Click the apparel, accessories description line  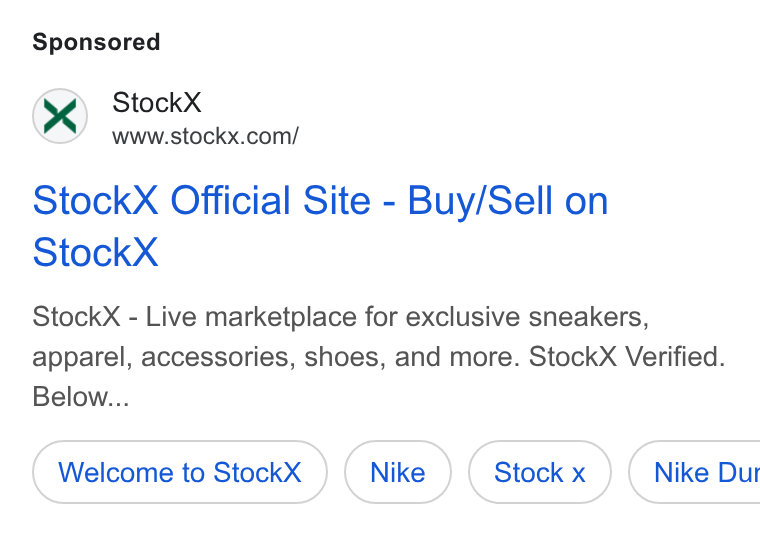point(379,357)
